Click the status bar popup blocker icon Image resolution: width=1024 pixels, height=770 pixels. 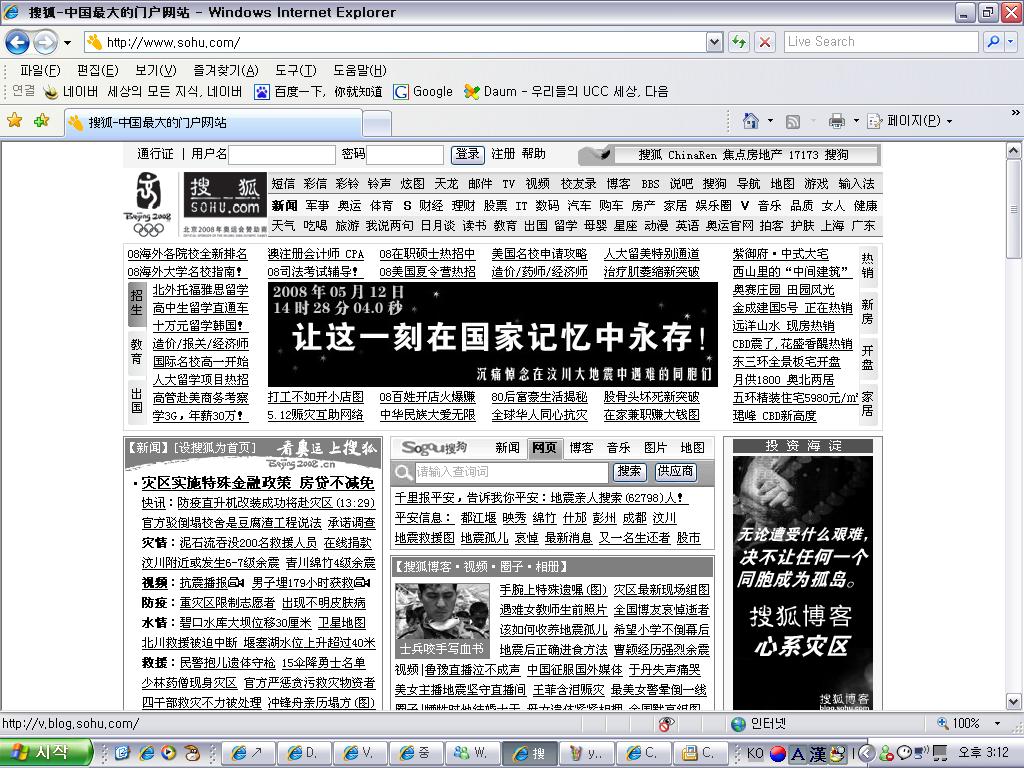(666, 724)
